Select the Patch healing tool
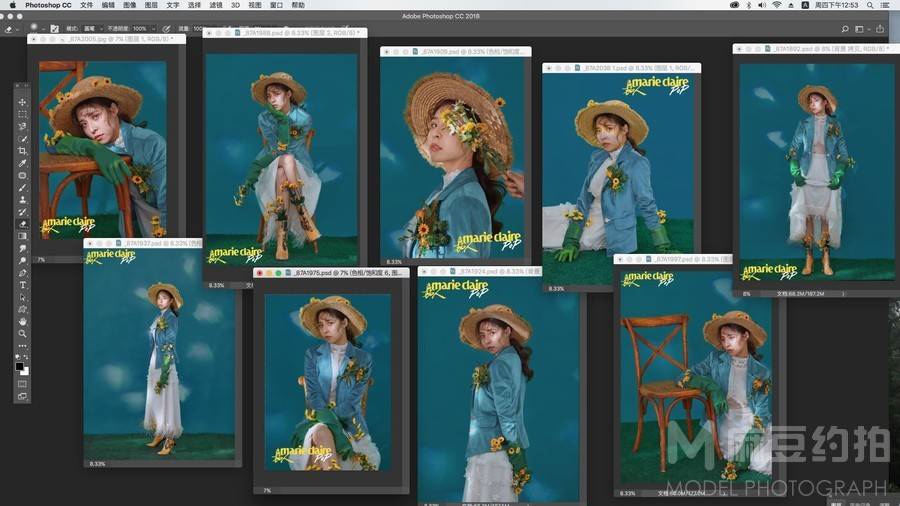Viewport: 900px width, 506px height. pyautogui.click(x=22, y=175)
